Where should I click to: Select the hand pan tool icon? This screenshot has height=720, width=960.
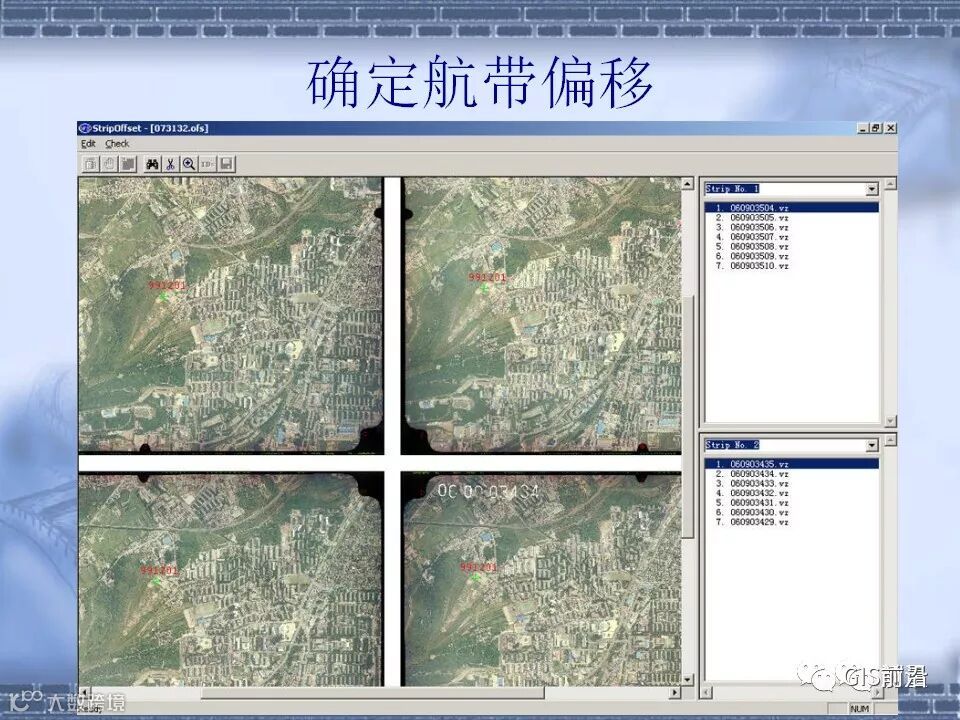click(110, 164)
